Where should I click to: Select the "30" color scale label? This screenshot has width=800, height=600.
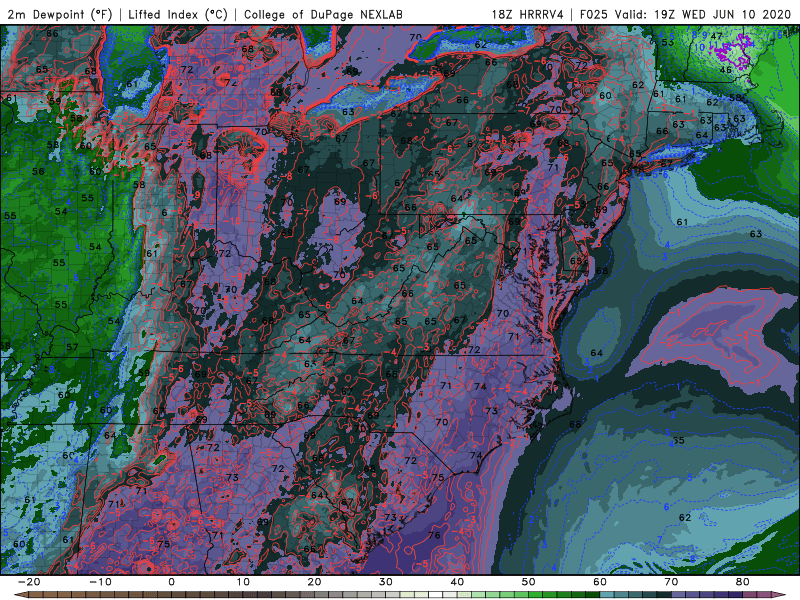(386, 582)
